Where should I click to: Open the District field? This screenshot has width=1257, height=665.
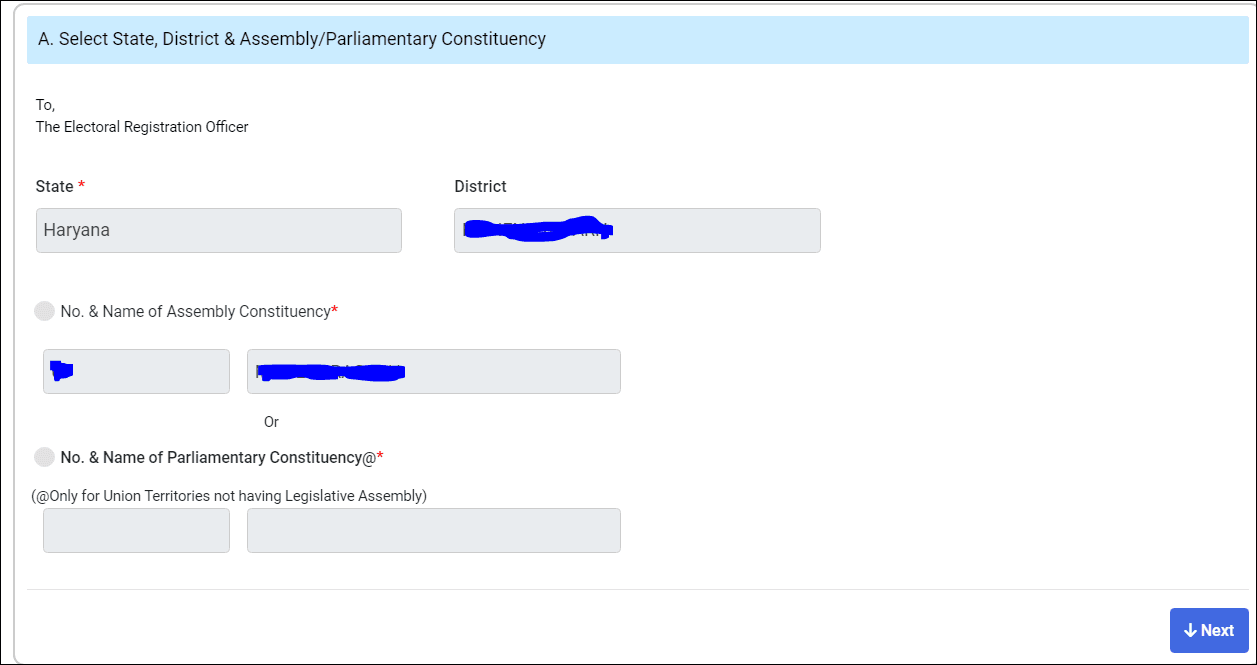point(637,230)
